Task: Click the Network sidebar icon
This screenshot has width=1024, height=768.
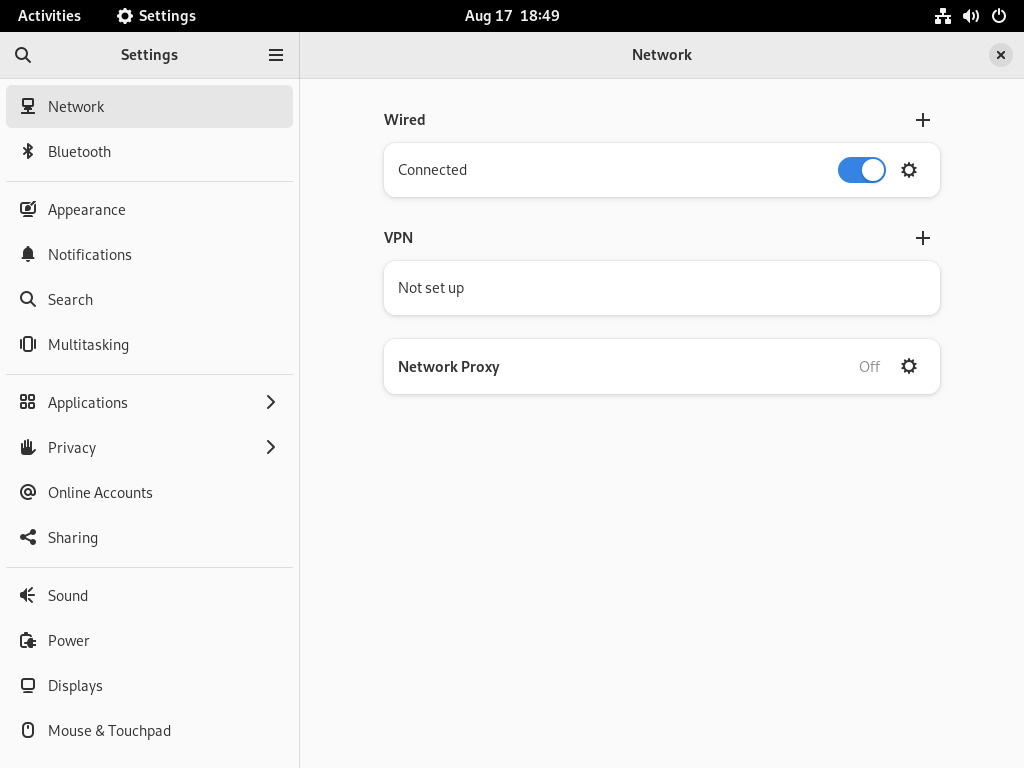Action: [x=27, y=106]
